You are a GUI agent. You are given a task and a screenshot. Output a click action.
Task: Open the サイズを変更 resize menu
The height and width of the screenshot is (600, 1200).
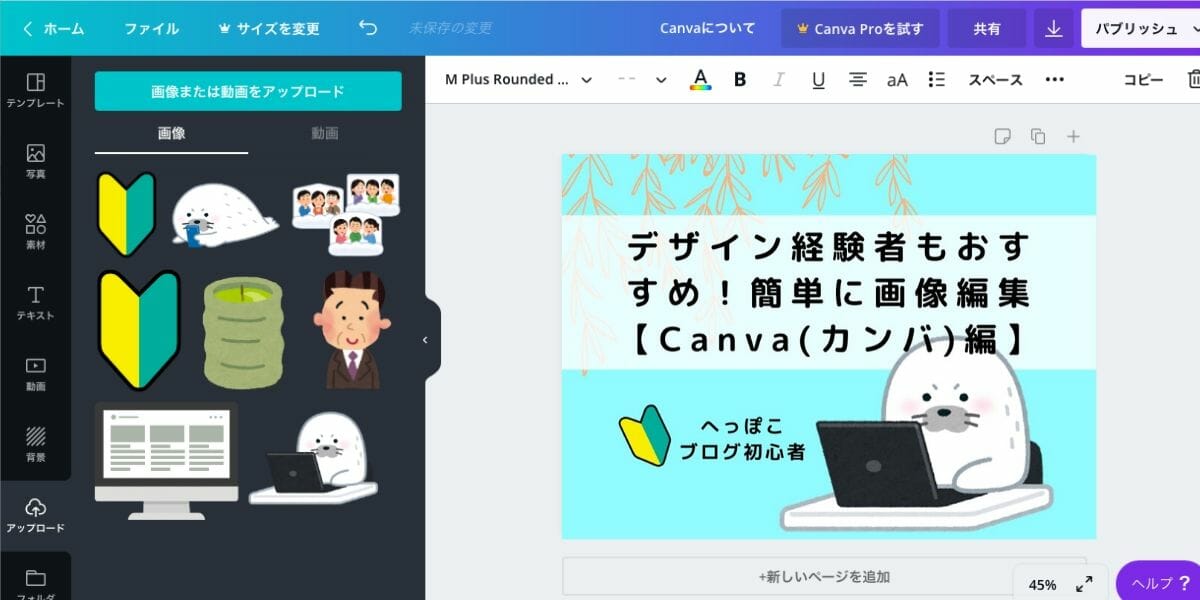click(x=267, y=28)
